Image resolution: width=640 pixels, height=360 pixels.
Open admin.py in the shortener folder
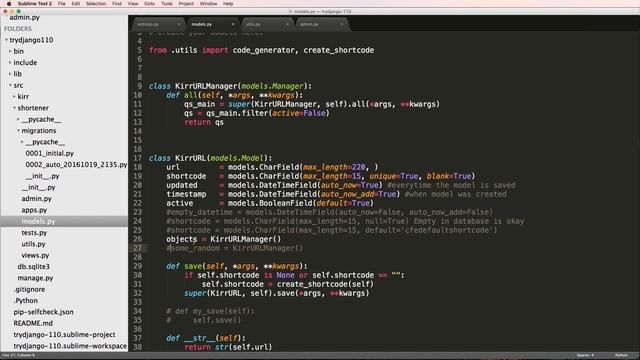point(36,199)
